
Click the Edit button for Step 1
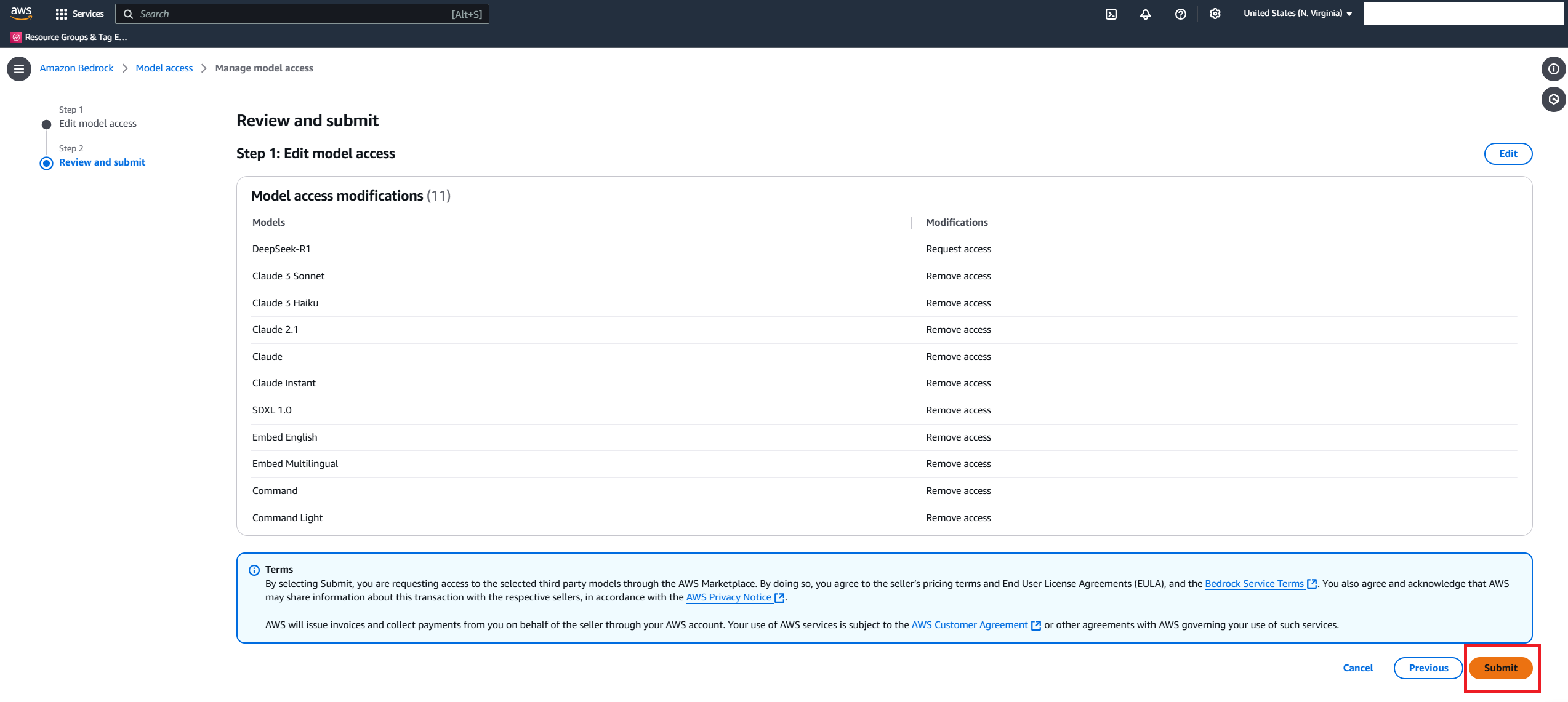point(1508,154)
